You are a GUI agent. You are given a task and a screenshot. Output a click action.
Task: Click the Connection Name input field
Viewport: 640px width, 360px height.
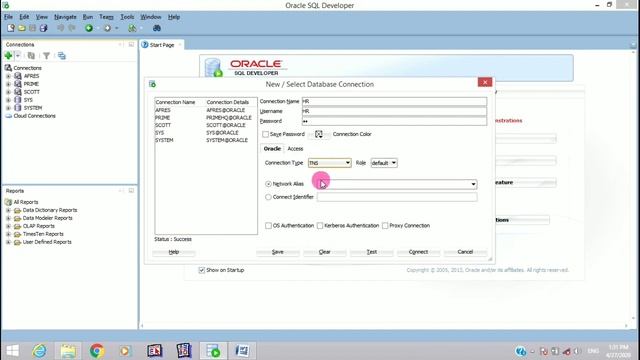tap(394, 101)
